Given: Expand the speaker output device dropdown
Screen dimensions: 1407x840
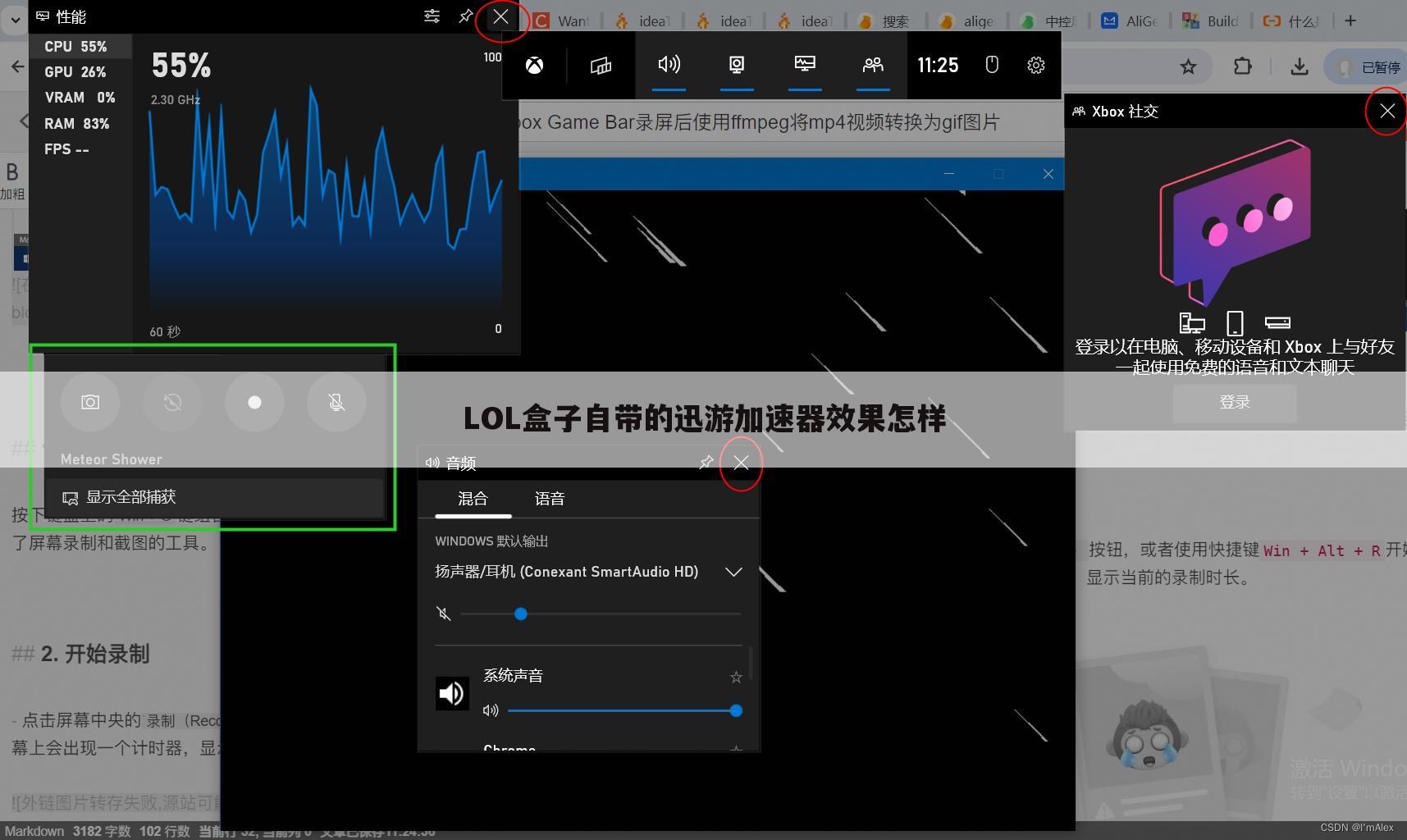Looking at the screenshot, I should (x=733, y=572).
